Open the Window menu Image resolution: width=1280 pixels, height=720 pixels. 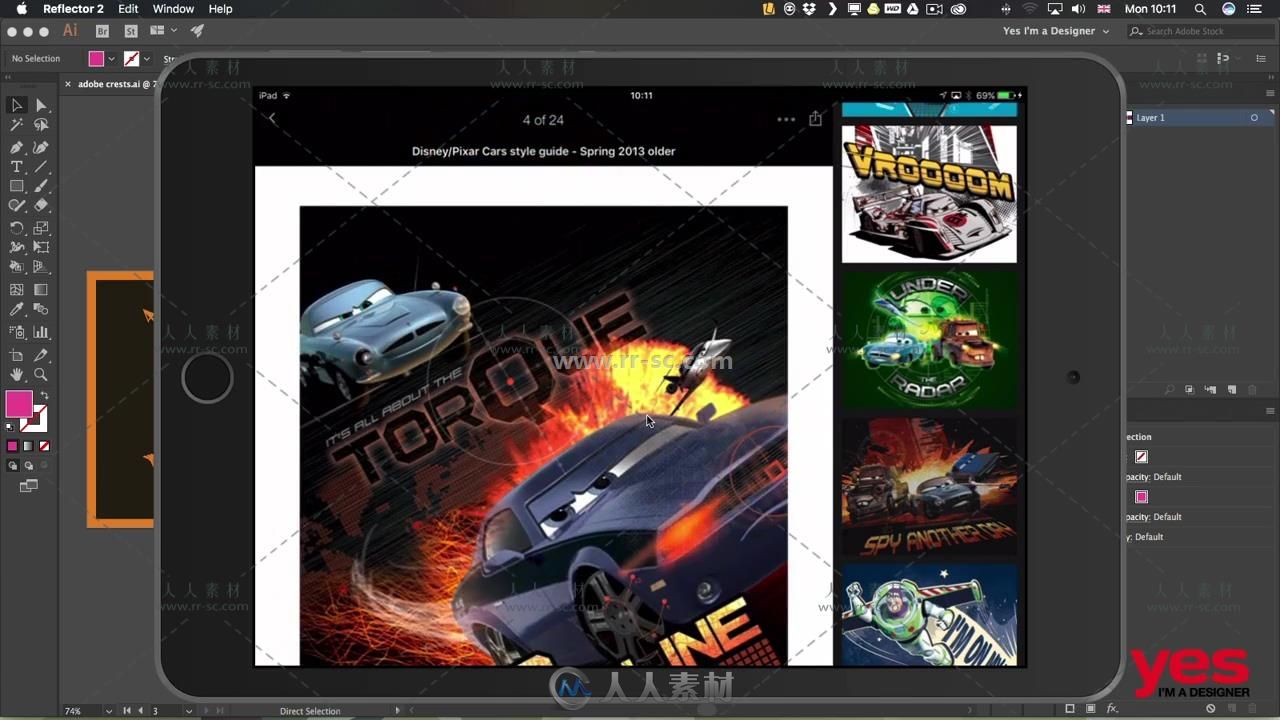[173, 9]
